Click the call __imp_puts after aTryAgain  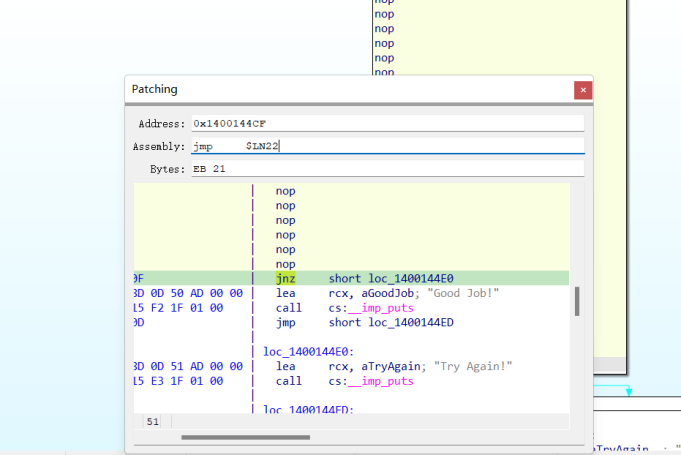click(351, 381)
